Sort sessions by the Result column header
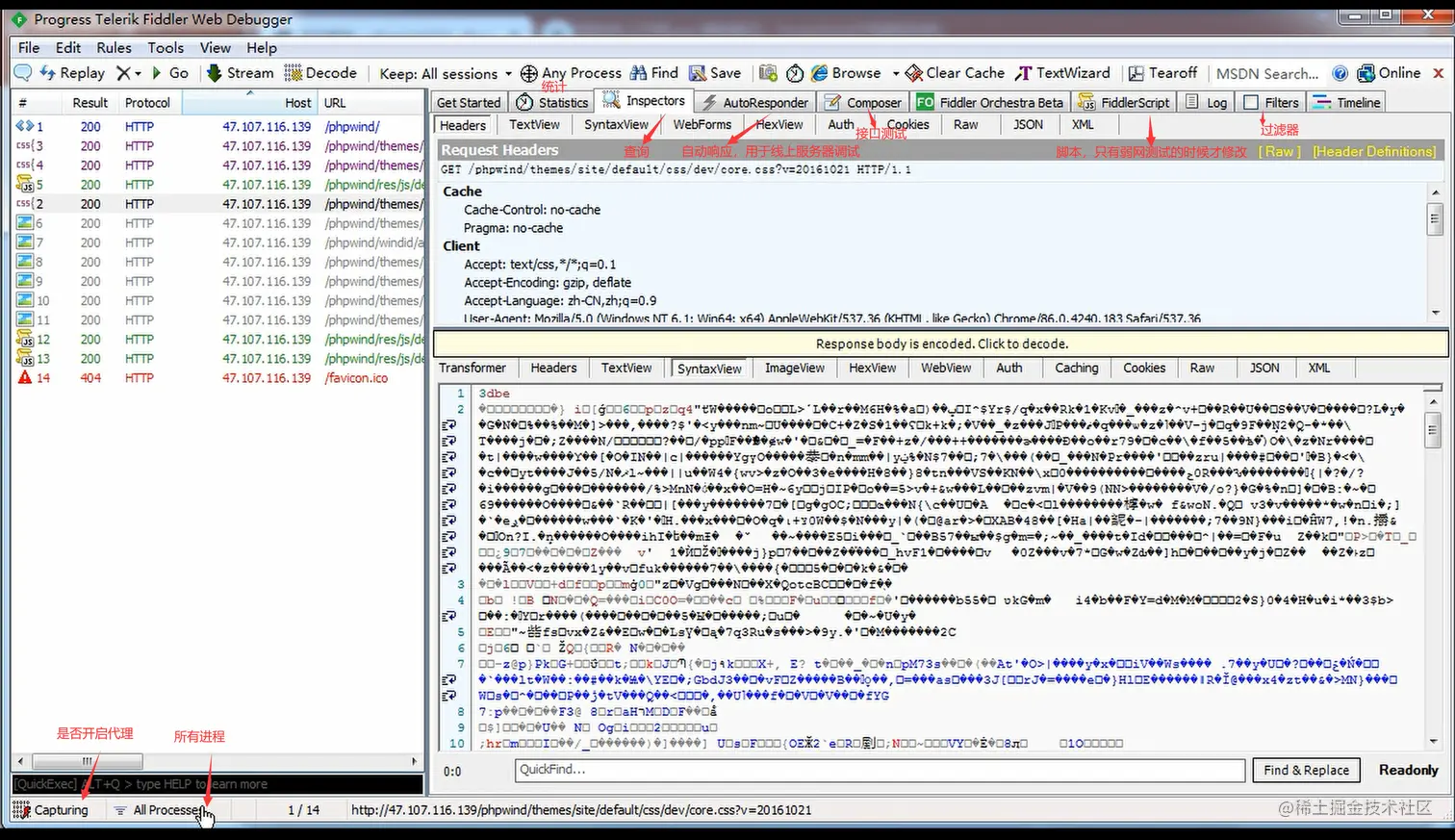 90,103
